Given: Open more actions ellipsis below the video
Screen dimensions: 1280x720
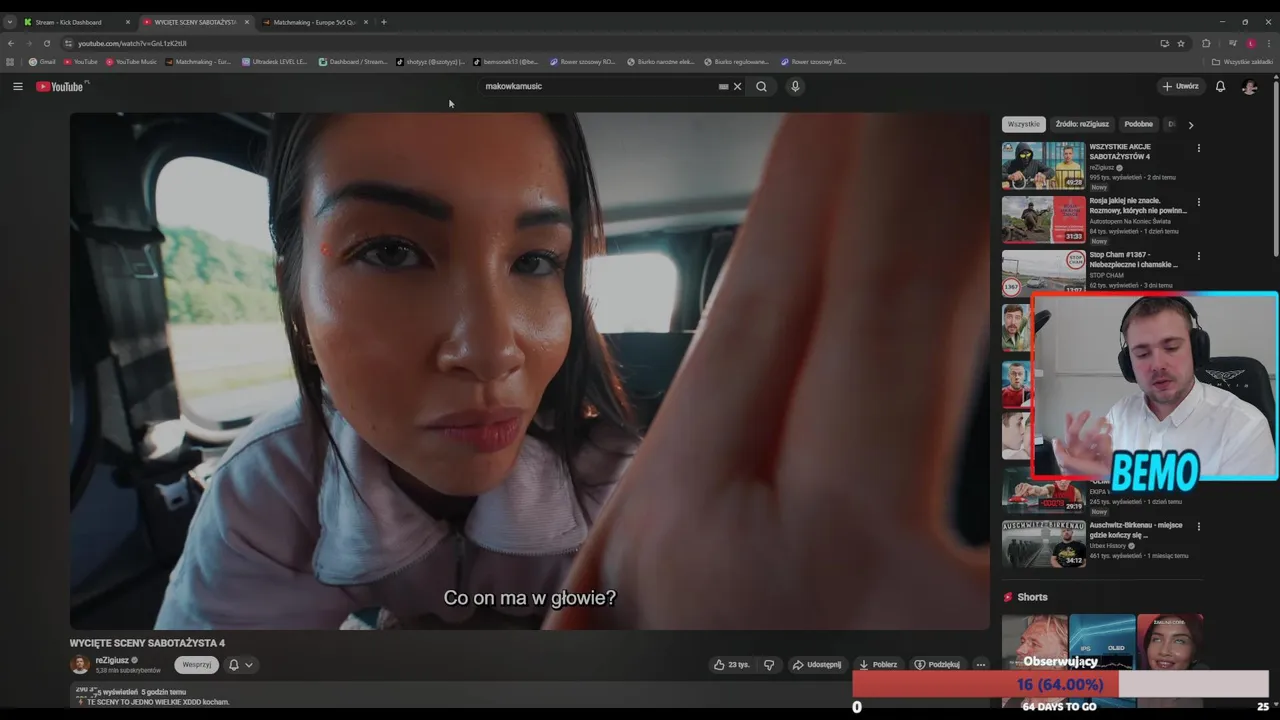Looking at the screenshot, I should click(x=981, y=664).
